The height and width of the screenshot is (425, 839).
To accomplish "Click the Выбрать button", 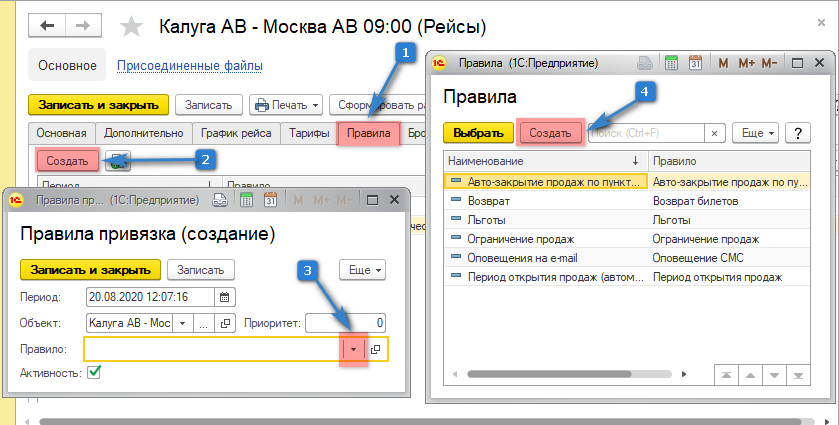I will pos(477,132).
